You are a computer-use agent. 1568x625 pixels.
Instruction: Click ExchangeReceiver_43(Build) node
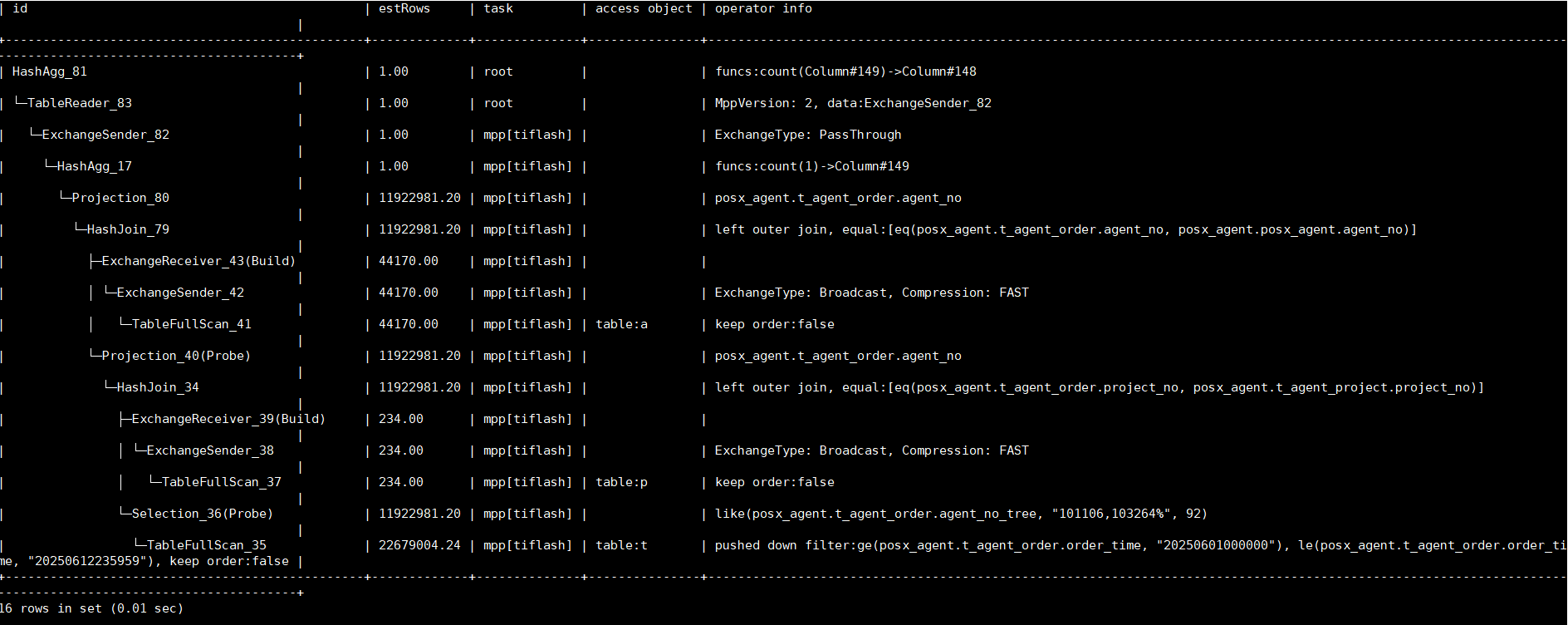pos(198,261)
